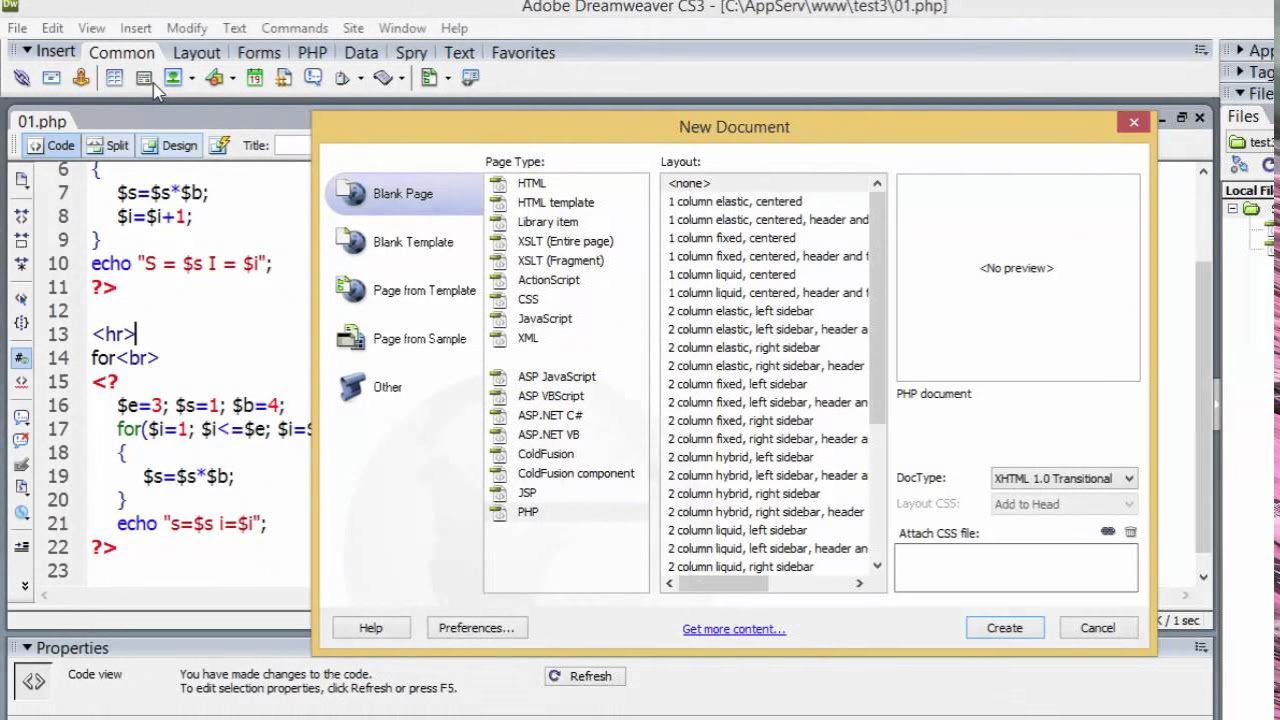
Task: Open the Script dropdown arrow on Insert bar
Action: point(401,78)
